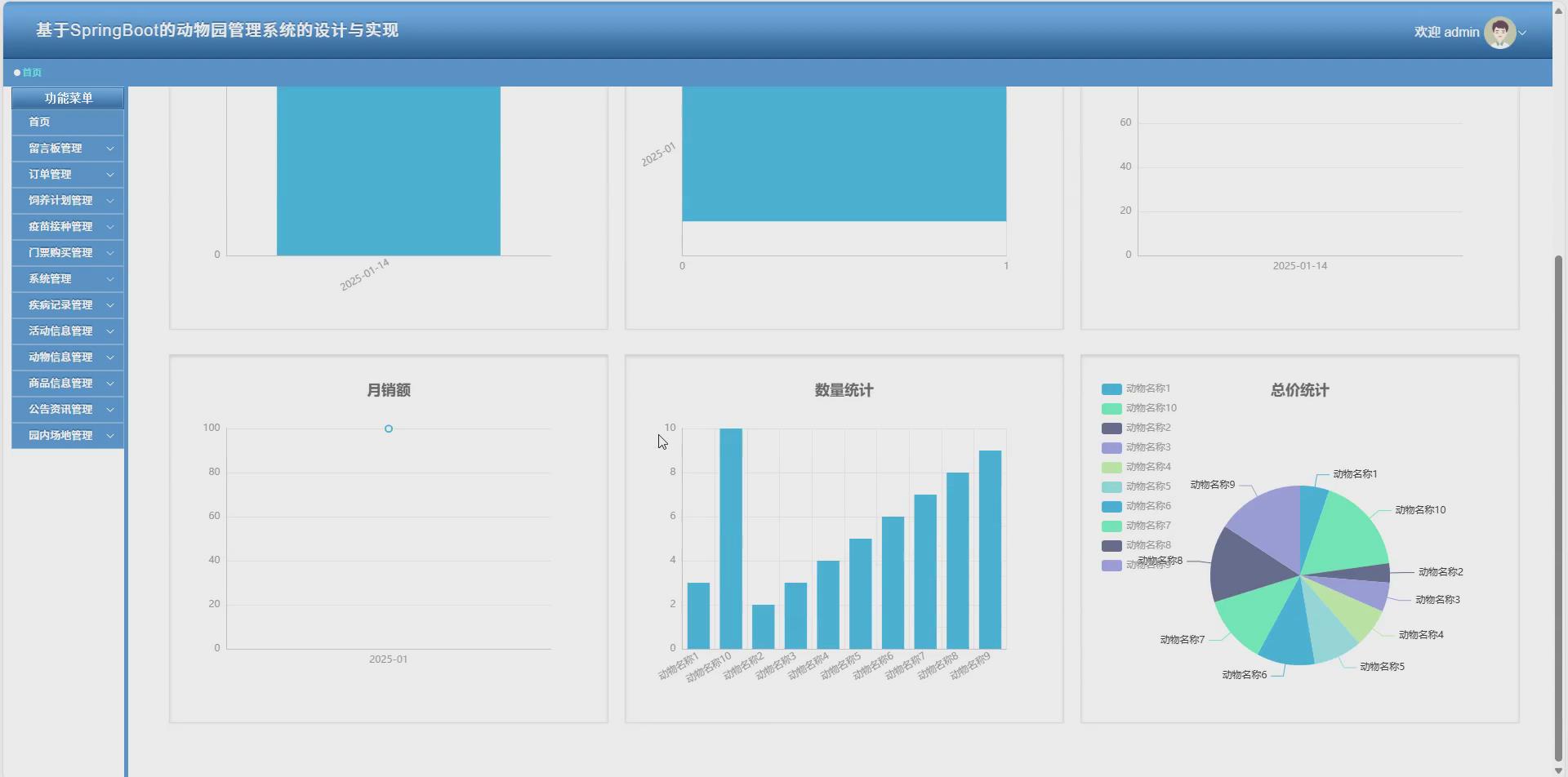Click the data point at 100 in 月销额

click(x=389, y=428)
